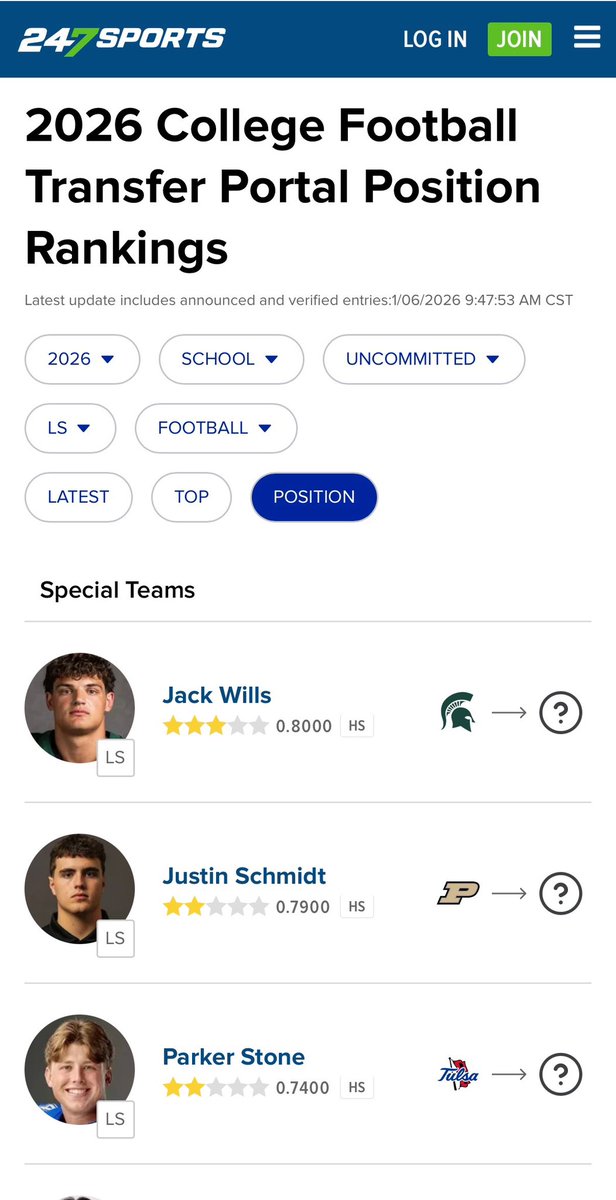Click the 247Sports logo

(x=122, y=40)
